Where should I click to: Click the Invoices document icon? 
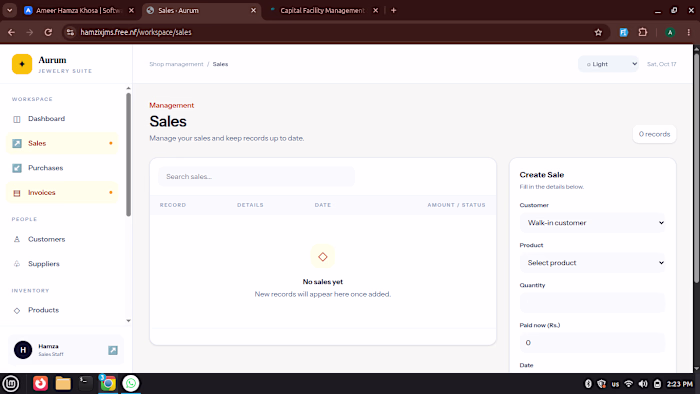[x=17, y=193]
